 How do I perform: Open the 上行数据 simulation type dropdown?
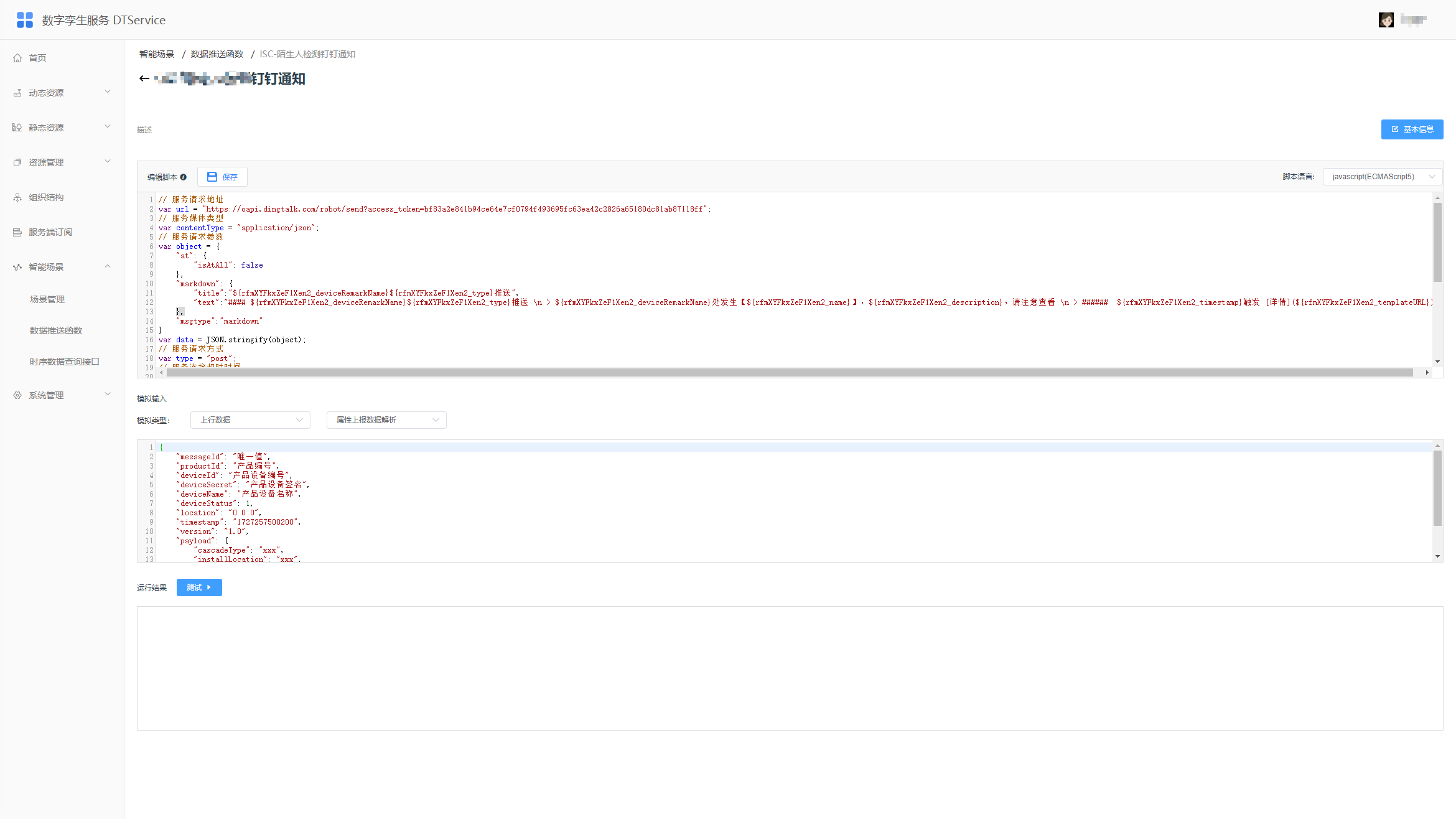(x=250, y=420)
